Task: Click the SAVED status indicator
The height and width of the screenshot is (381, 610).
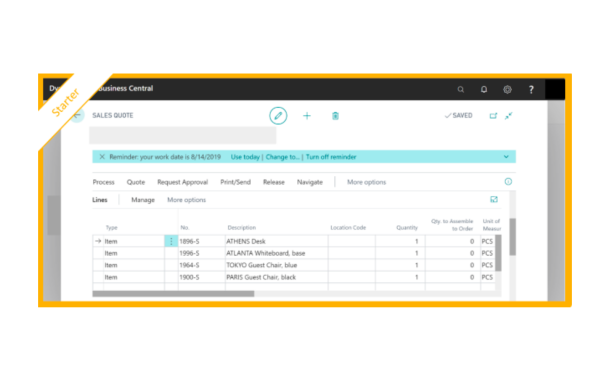Action: pyautogui.click(x=459, y=116)
